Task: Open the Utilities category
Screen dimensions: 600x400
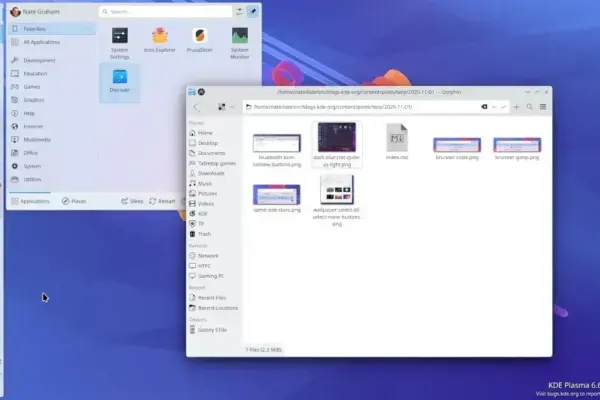Action: point(52,179)
